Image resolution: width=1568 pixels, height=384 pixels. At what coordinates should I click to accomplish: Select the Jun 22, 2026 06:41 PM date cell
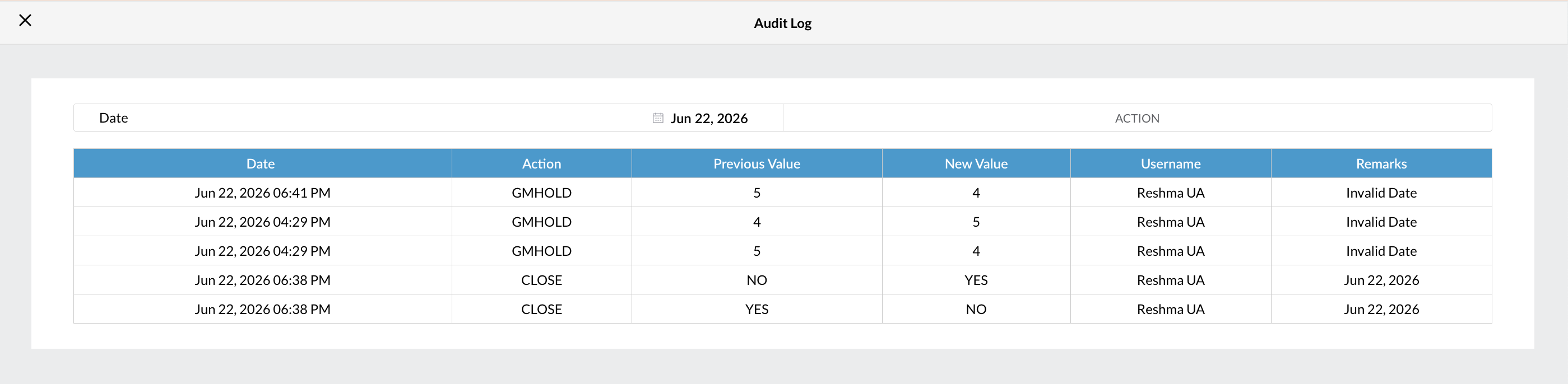pyautogui.click(x=262, y=193)
